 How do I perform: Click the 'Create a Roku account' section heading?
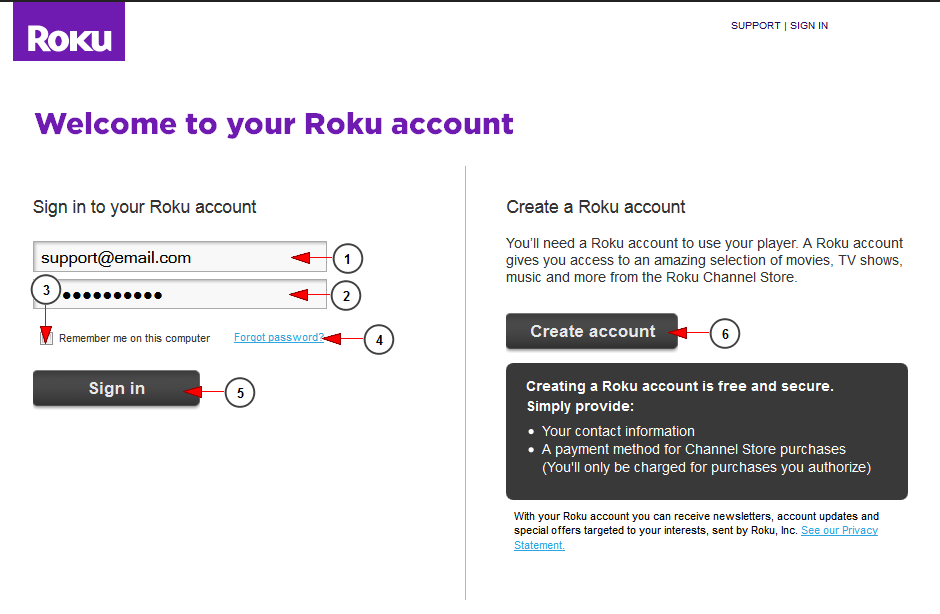click(x=596, y=207)
